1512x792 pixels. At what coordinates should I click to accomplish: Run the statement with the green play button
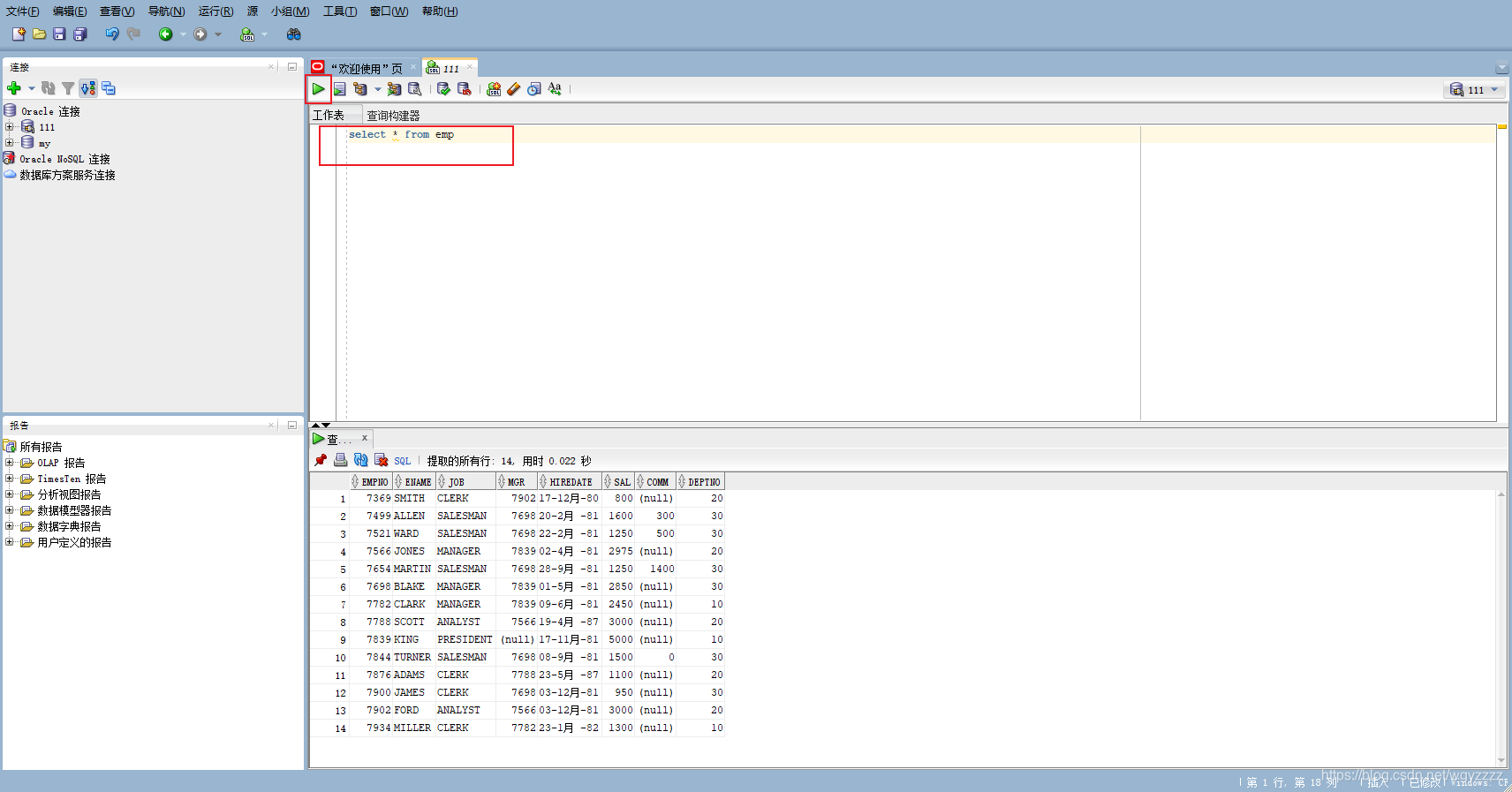(318, 89)
